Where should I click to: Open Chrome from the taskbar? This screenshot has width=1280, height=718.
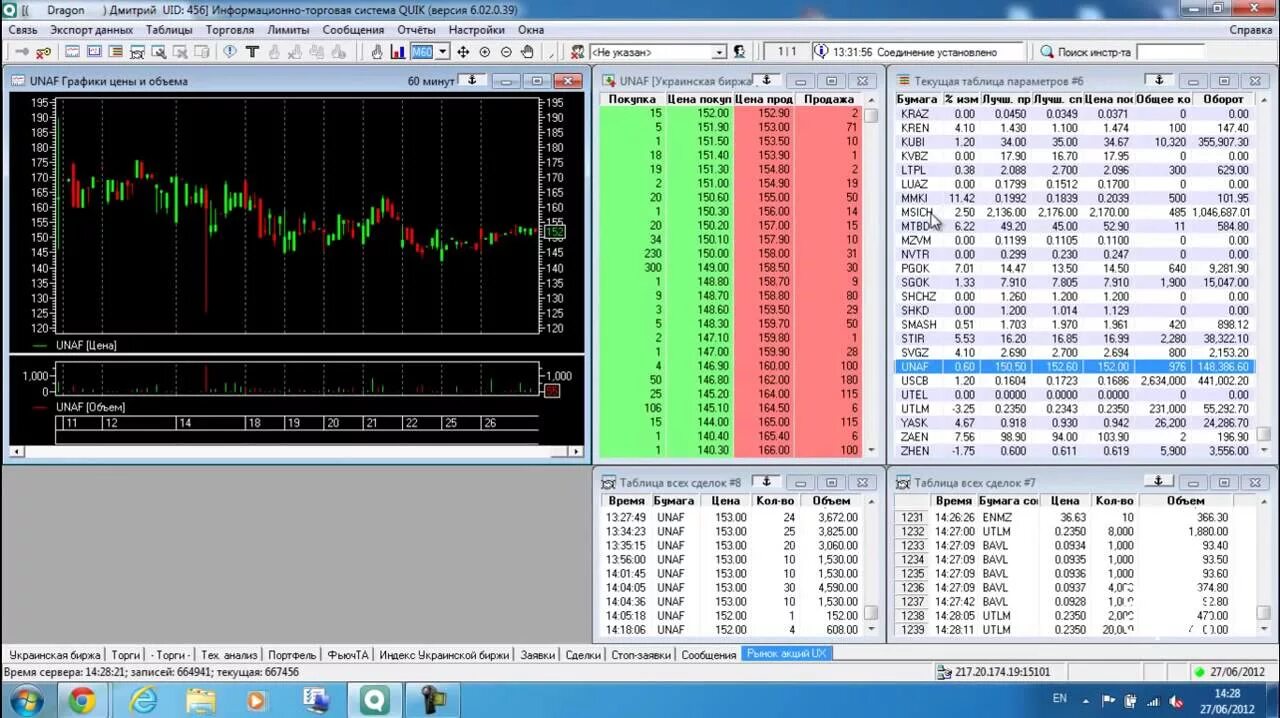click(x=82, y=700)
